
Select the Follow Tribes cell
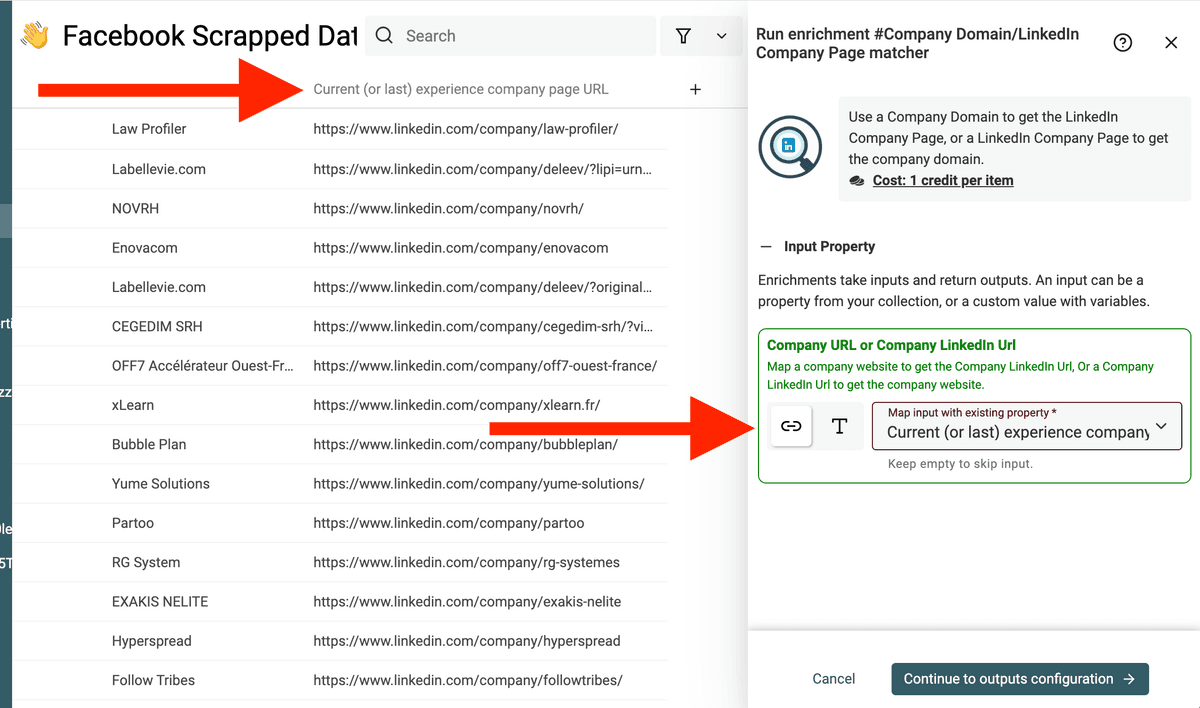click(153, 680)
